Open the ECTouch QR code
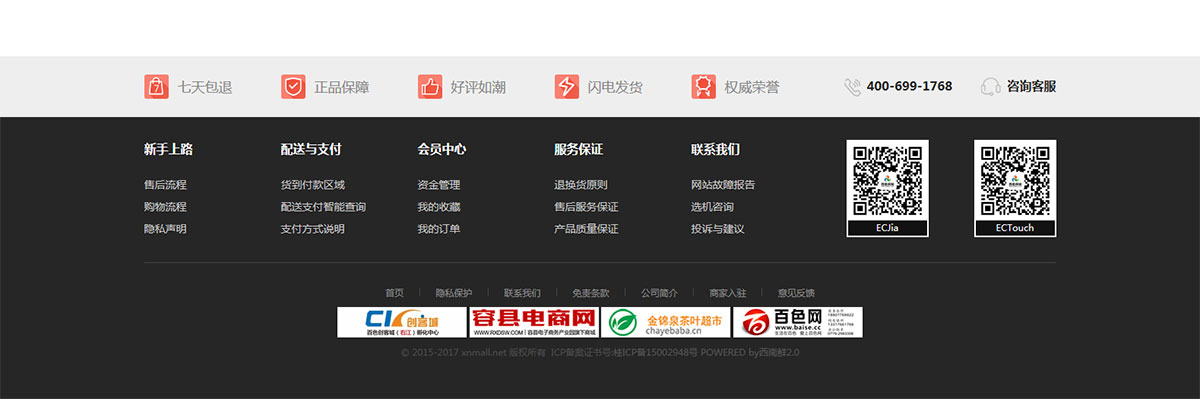This screenshot has height=399, width=1200. pos(1015,188)
